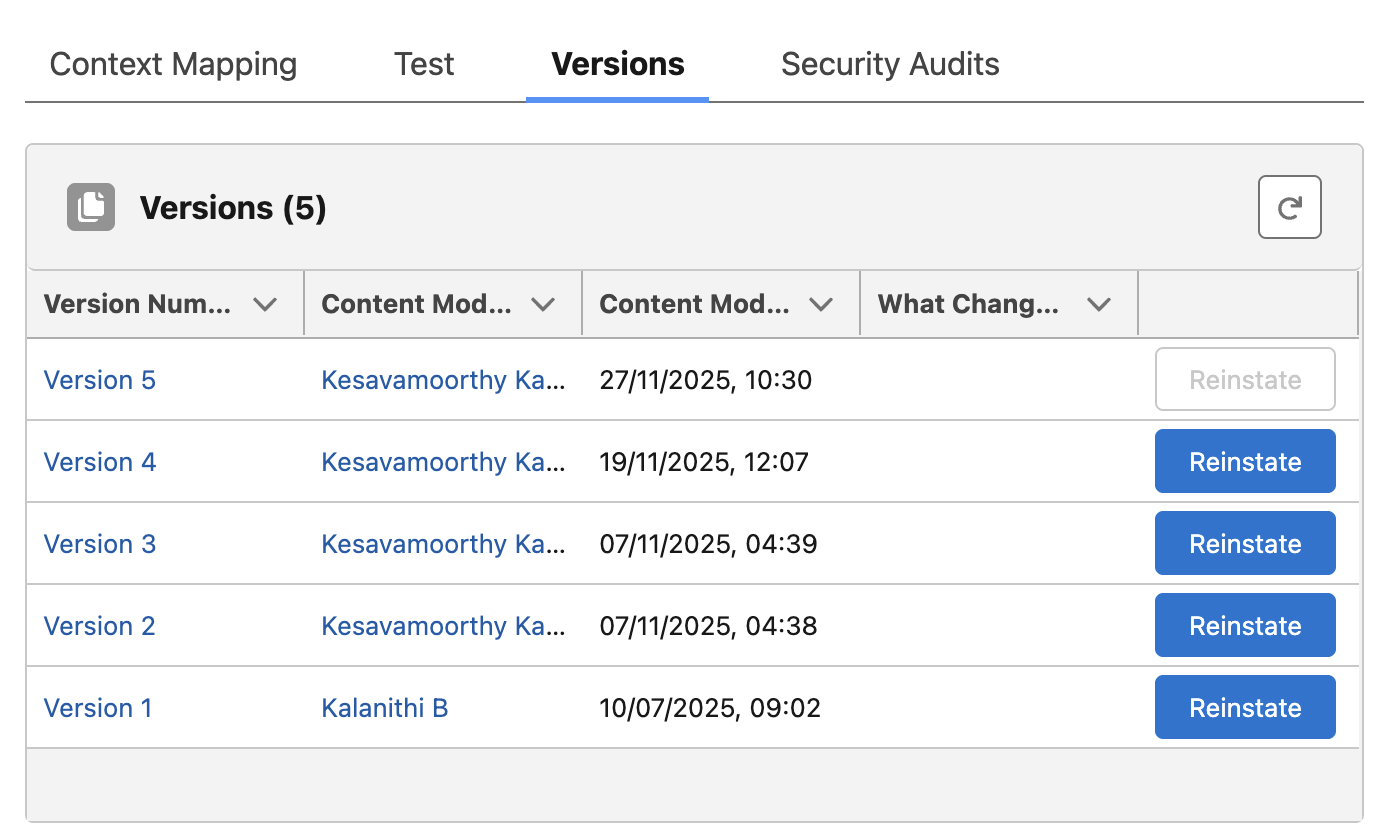Open the Version 5 link

pos(100,380)
